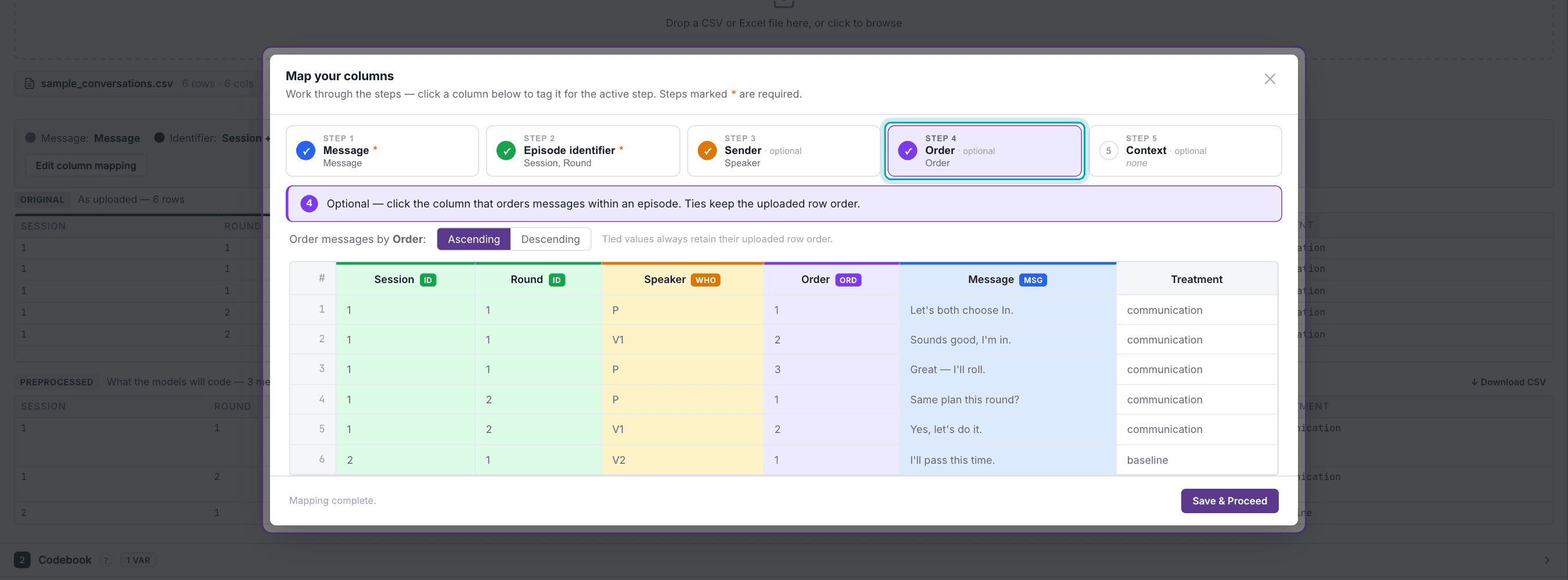1568x580 pixels.
Task: Expand the Codebook section chevron
Action: pyautogui.click(x=1547, y=560)
